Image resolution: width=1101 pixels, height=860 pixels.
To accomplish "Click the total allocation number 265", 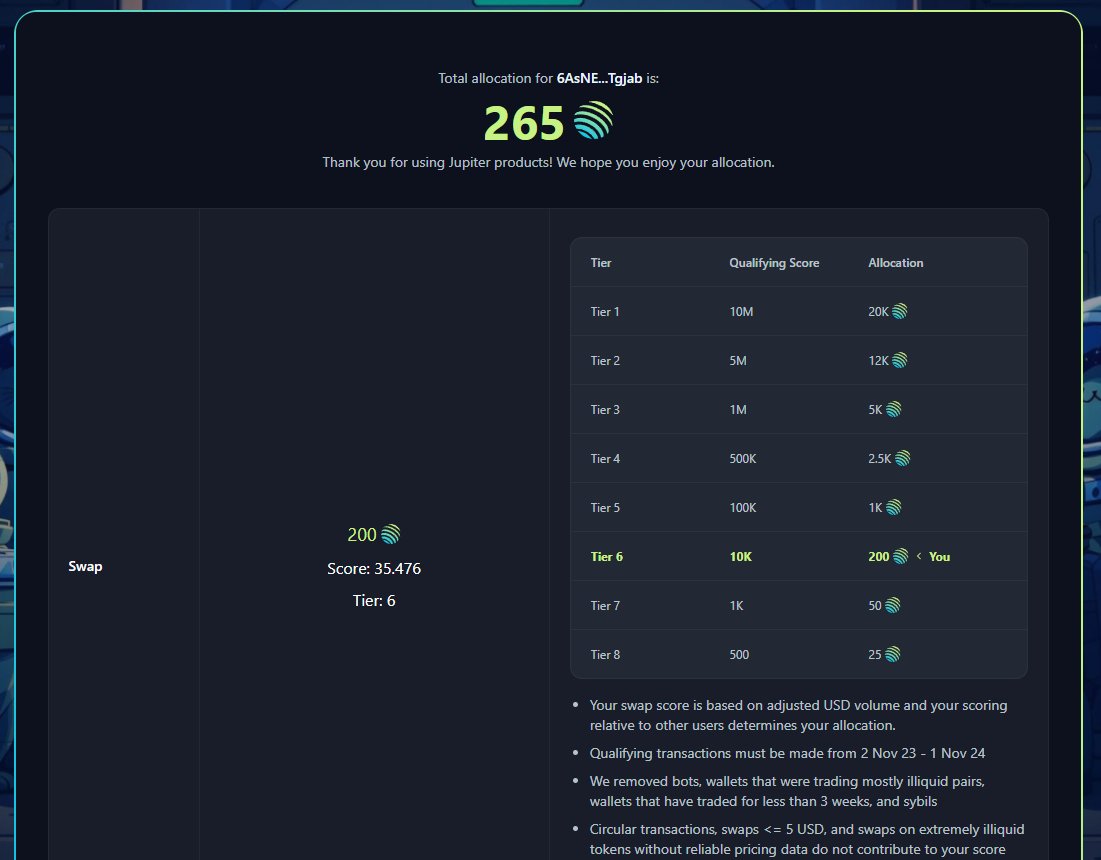I will 524,123.
